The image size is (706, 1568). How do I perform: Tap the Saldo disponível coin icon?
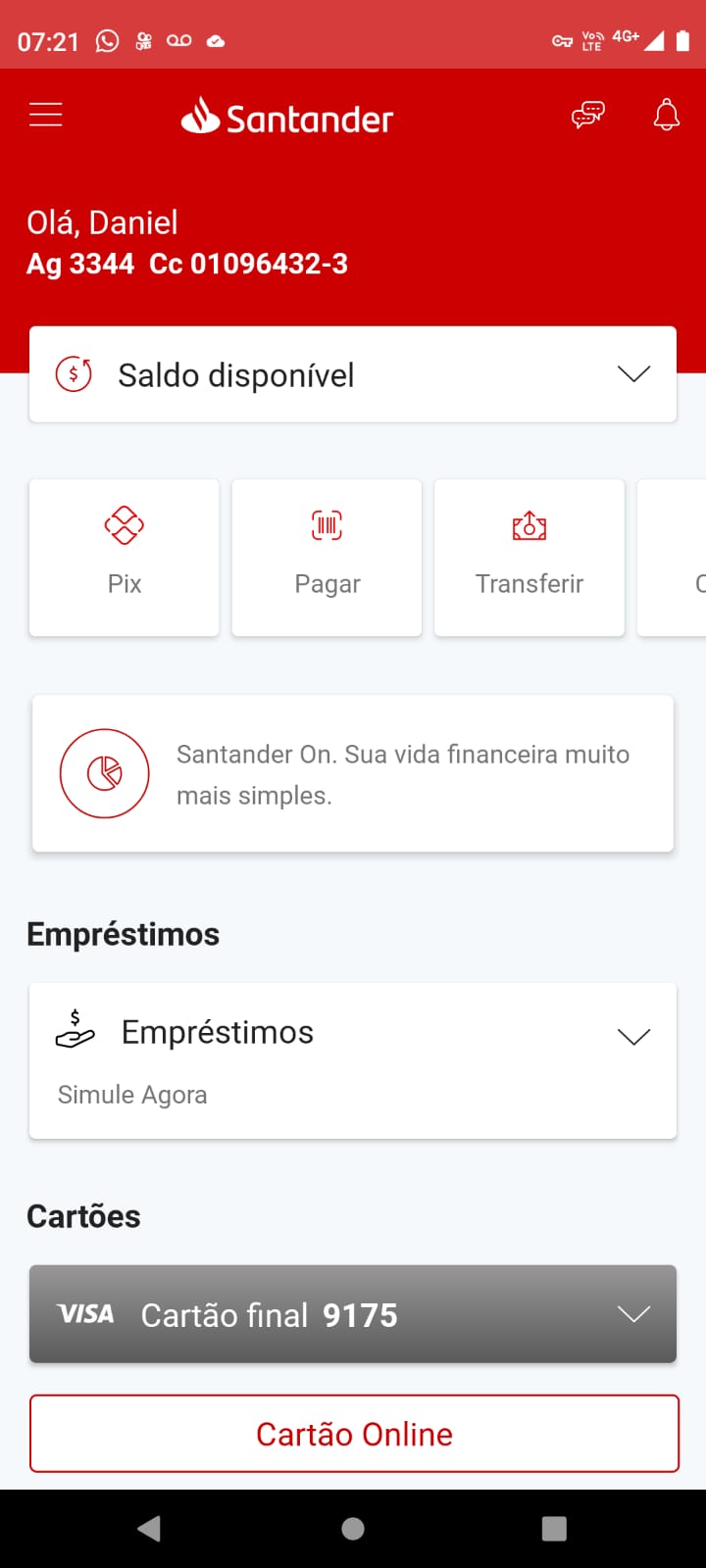(x=74, y=374)
